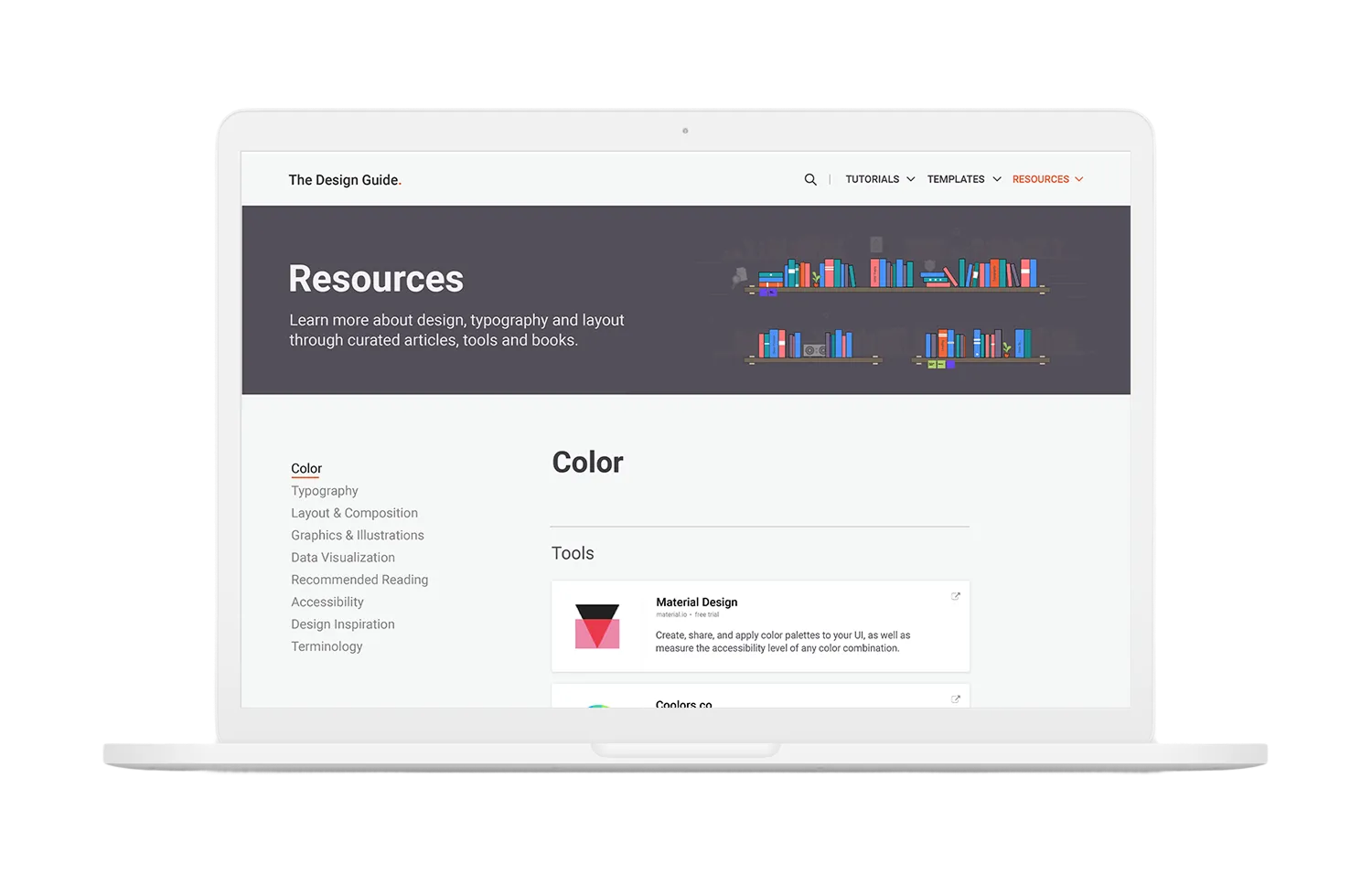The width and height of the screenshot is (1372, 885).
Task: Open the Templates menu
Action: [955, 179]
